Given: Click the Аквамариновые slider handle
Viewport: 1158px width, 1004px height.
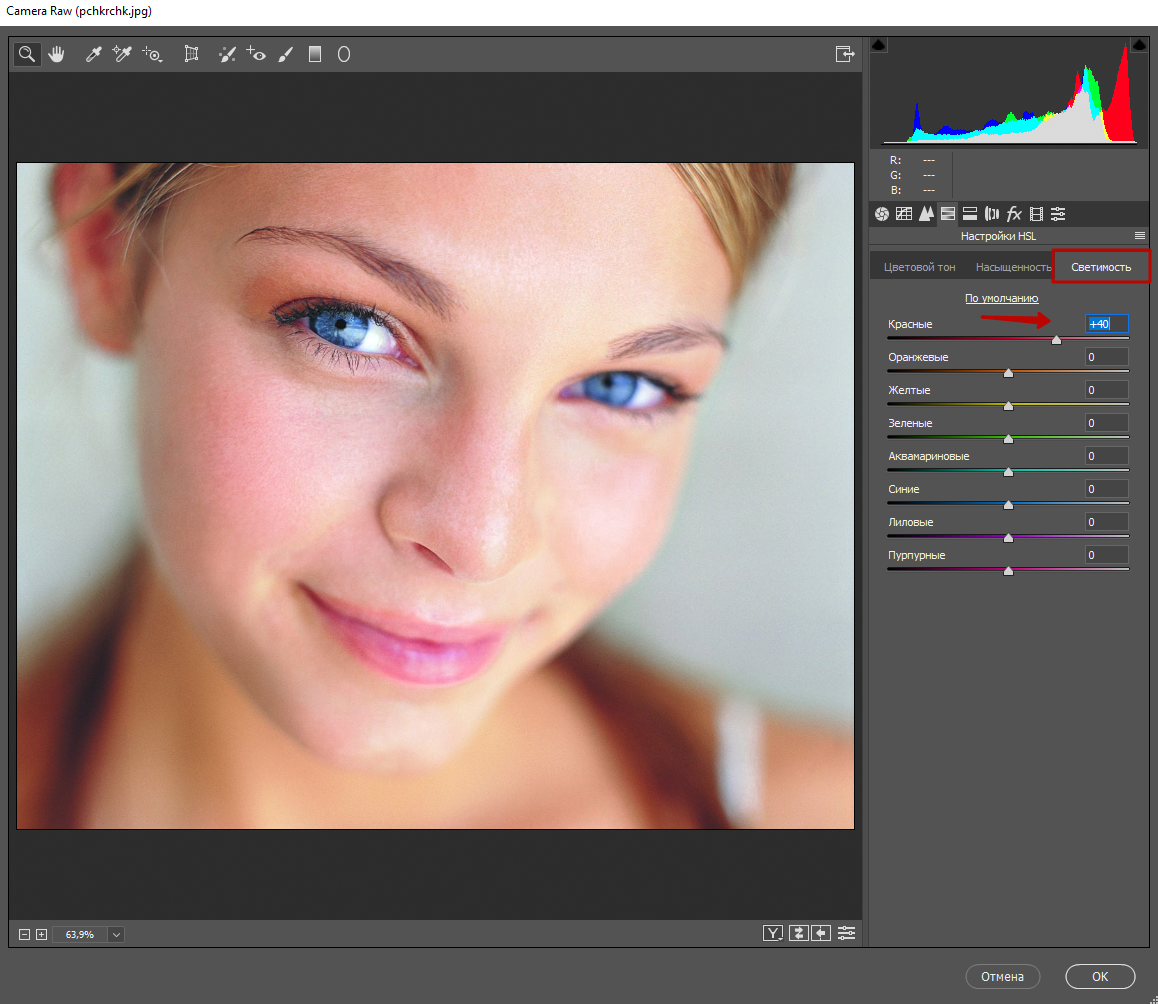Looking at the screenshot, I should click(x=1008, y=471).
